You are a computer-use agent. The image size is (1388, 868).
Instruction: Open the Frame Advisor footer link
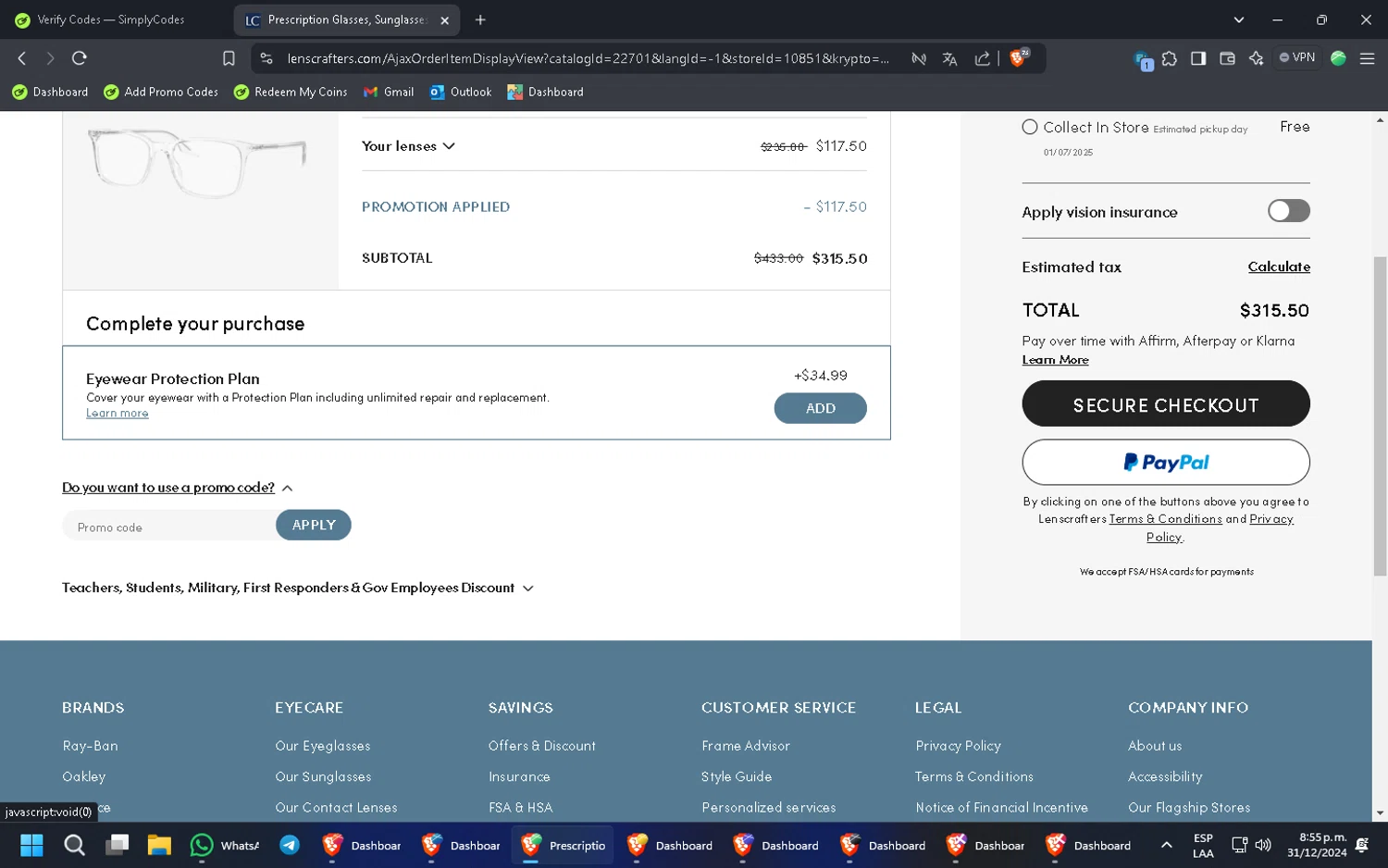[746, 746]
